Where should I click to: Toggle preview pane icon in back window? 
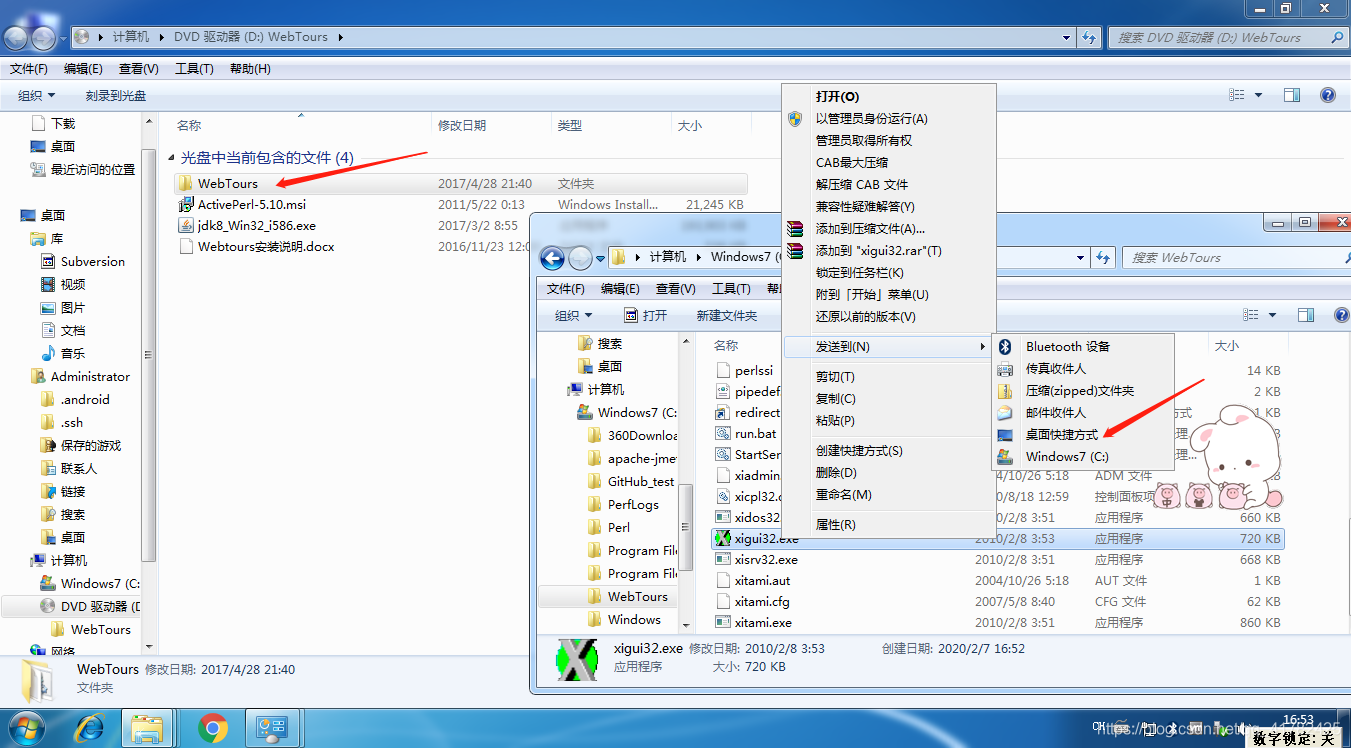[x=1292, y=95]
